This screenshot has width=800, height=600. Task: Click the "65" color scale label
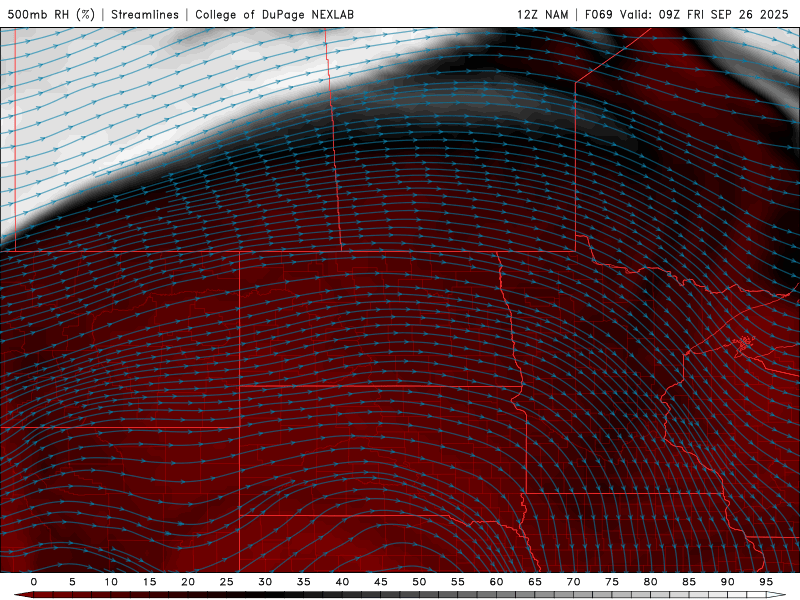(535, 582)
